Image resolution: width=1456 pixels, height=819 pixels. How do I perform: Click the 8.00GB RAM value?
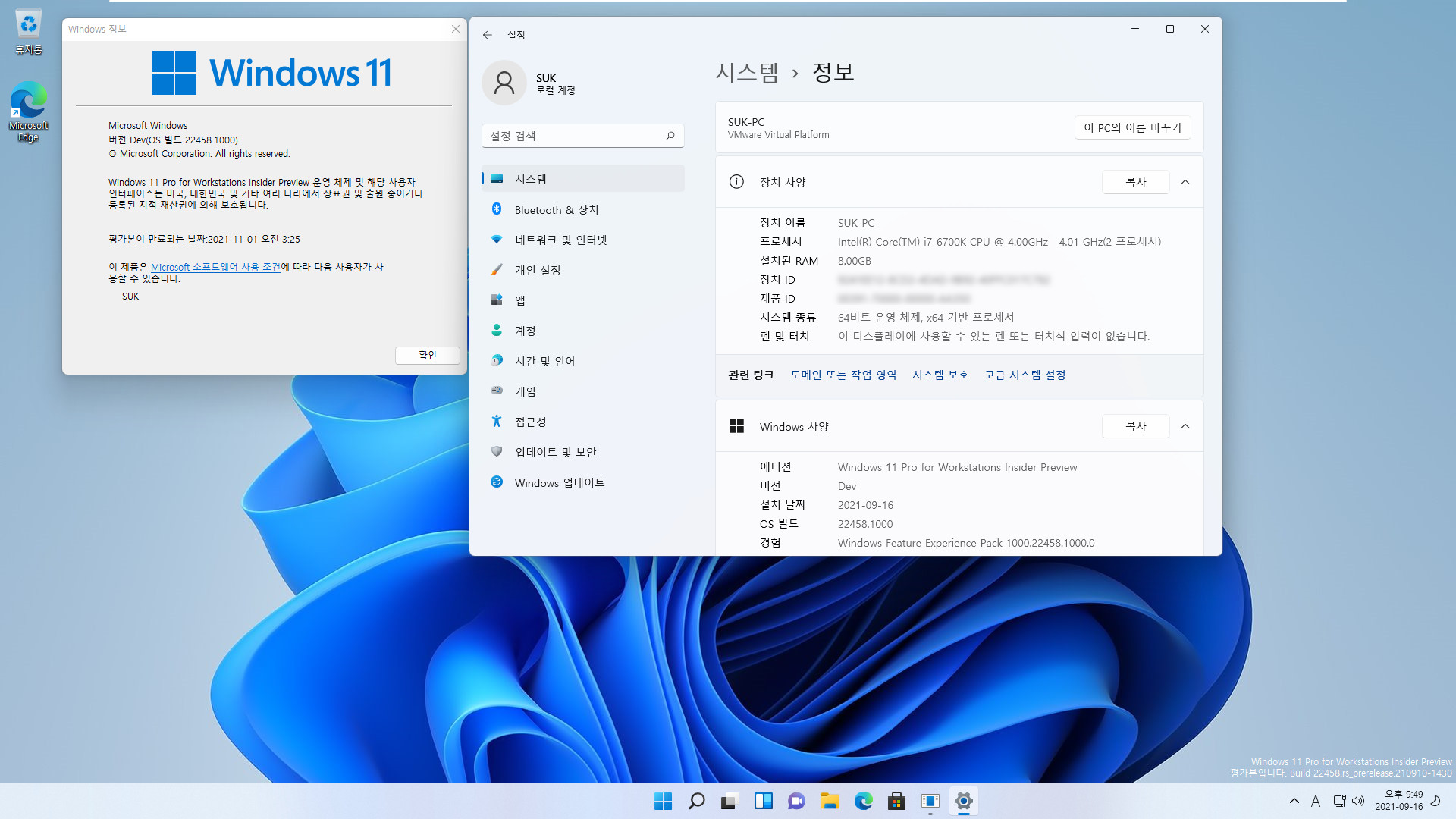[854, 261]
